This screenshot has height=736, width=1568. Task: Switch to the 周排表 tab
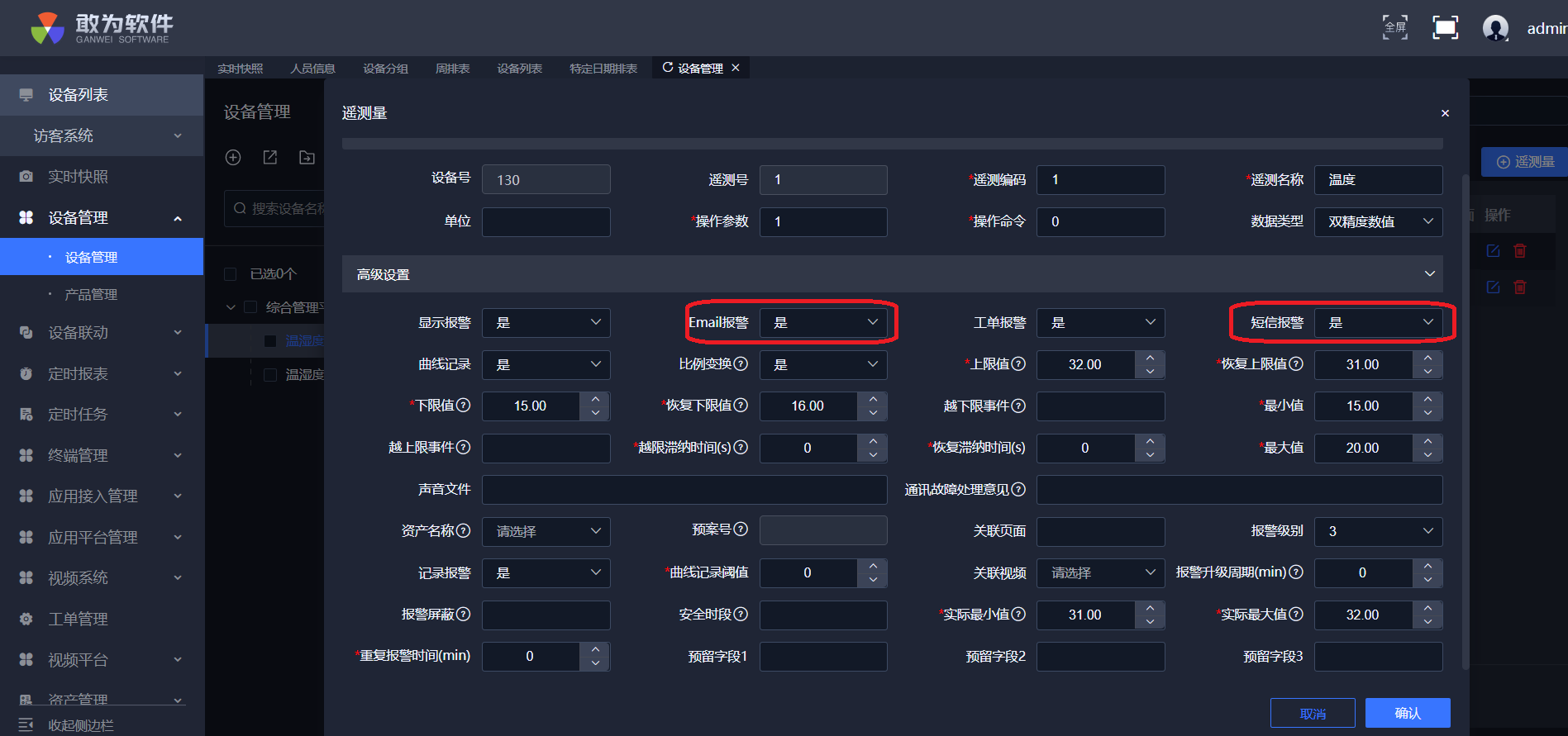pyautogui.click(x=452, y=69)
